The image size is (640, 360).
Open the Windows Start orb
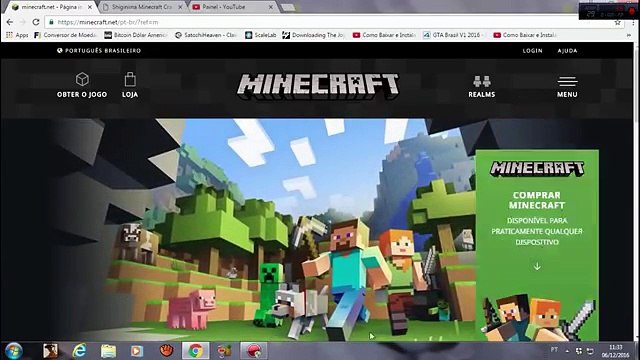14,351
